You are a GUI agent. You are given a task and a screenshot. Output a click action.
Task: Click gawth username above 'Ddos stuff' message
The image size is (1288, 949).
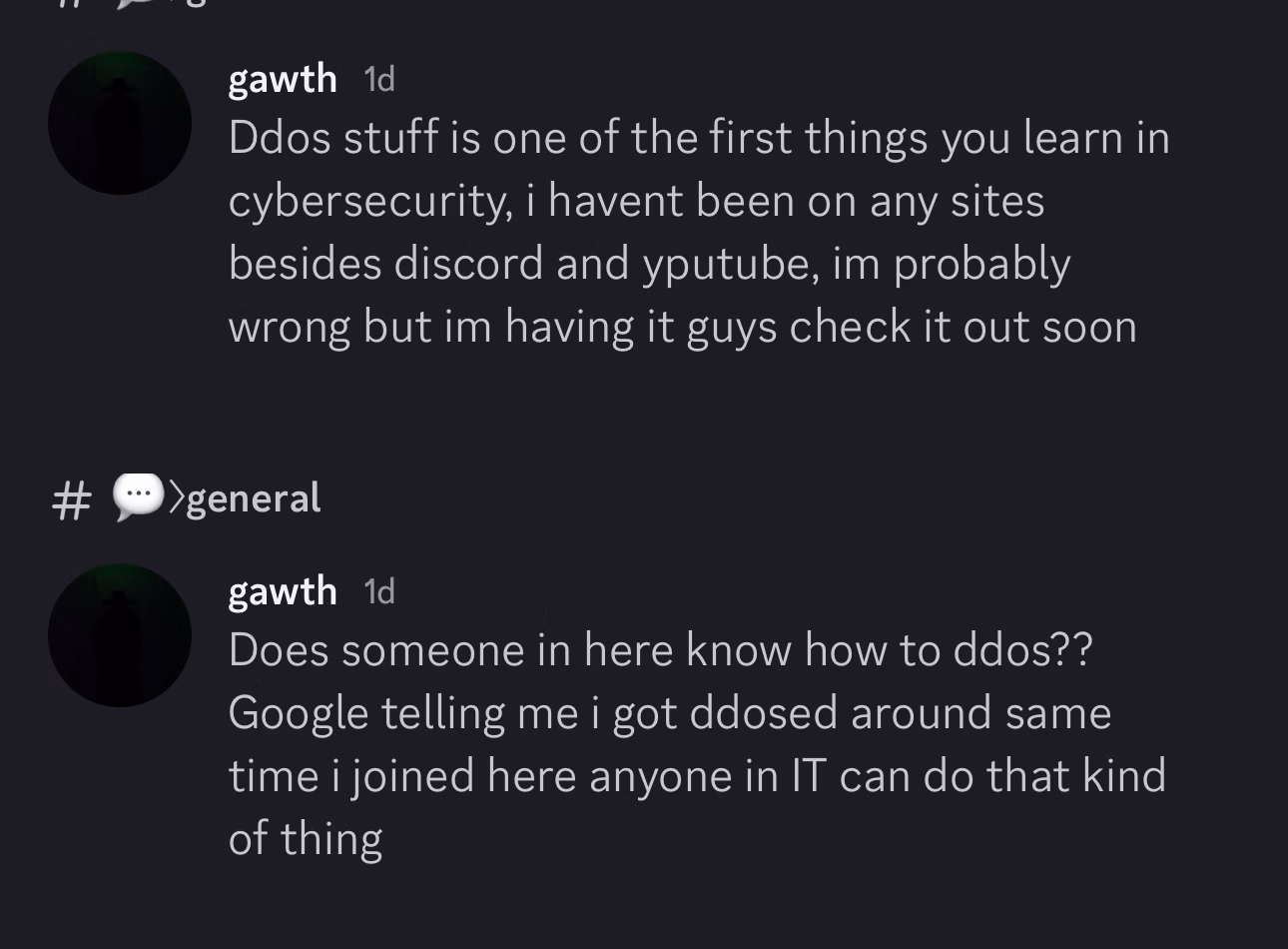283,79
